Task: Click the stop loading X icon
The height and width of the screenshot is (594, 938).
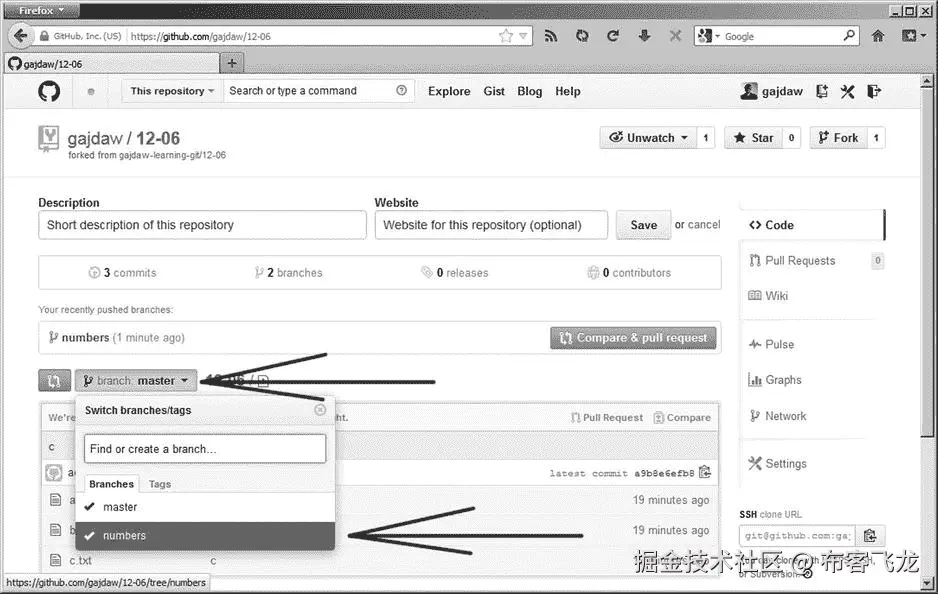Action: (x=675, y=36)
